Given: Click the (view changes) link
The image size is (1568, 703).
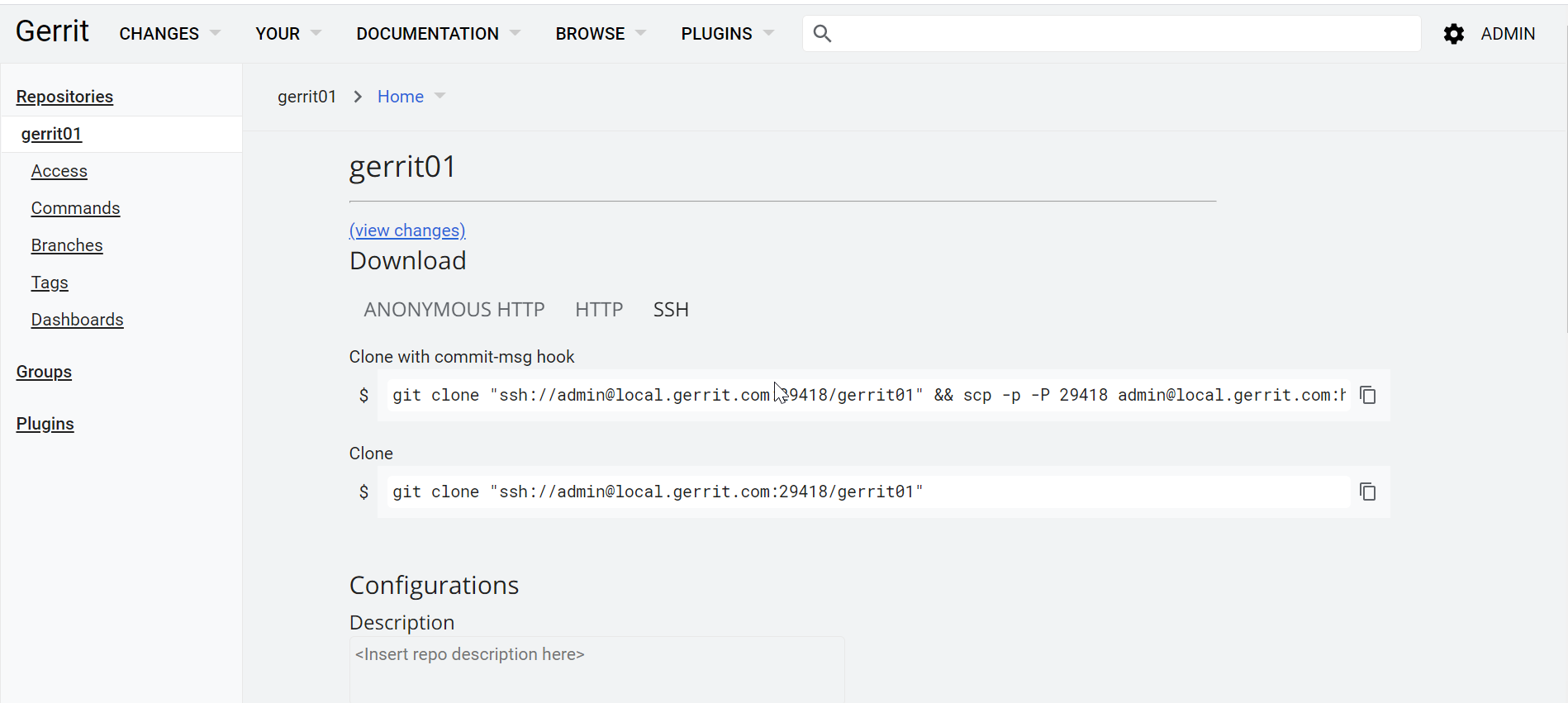Looking at the screenshot, I should [407, 230].
